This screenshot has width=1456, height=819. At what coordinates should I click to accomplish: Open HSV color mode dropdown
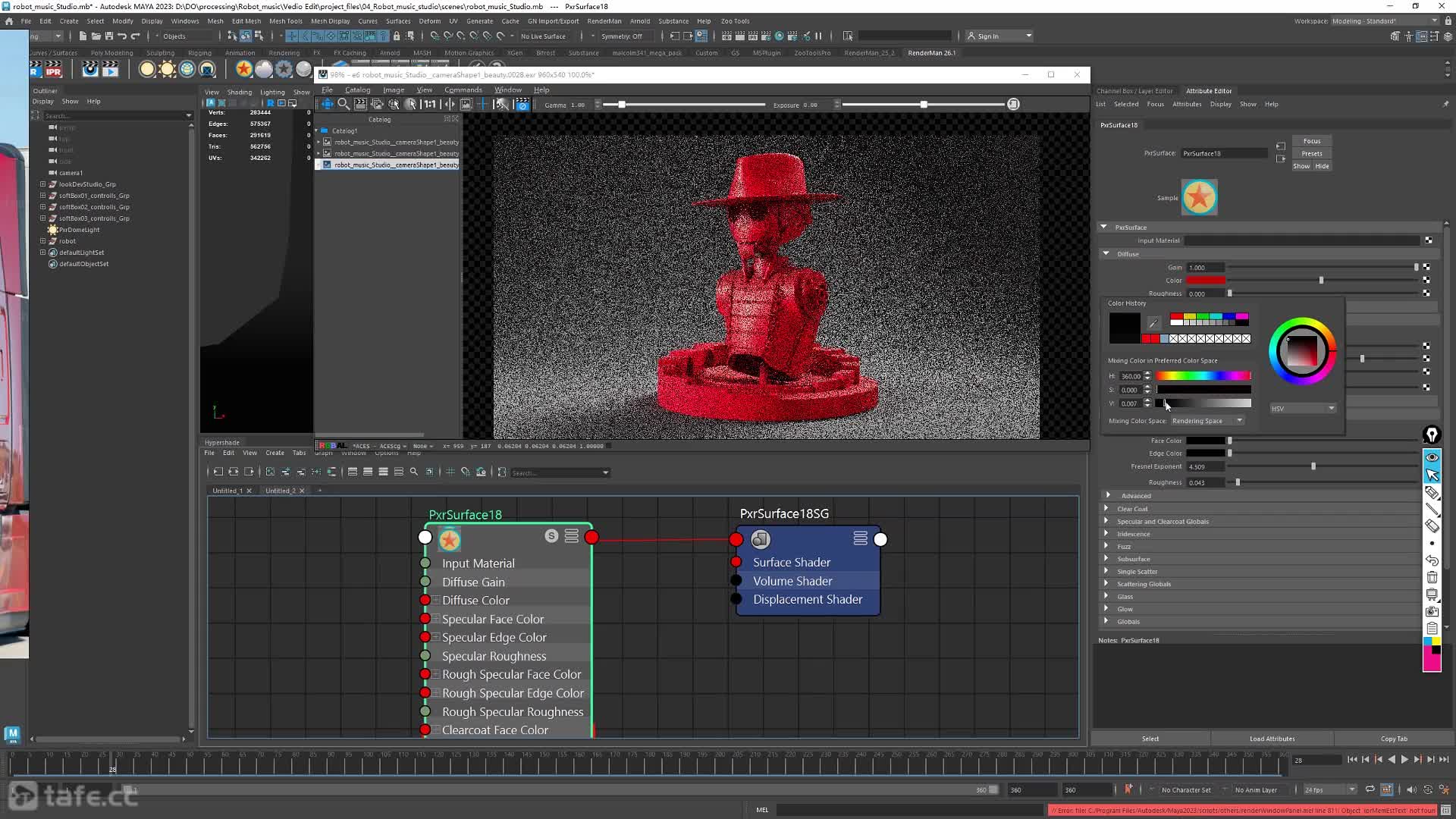coord(1303,408)
